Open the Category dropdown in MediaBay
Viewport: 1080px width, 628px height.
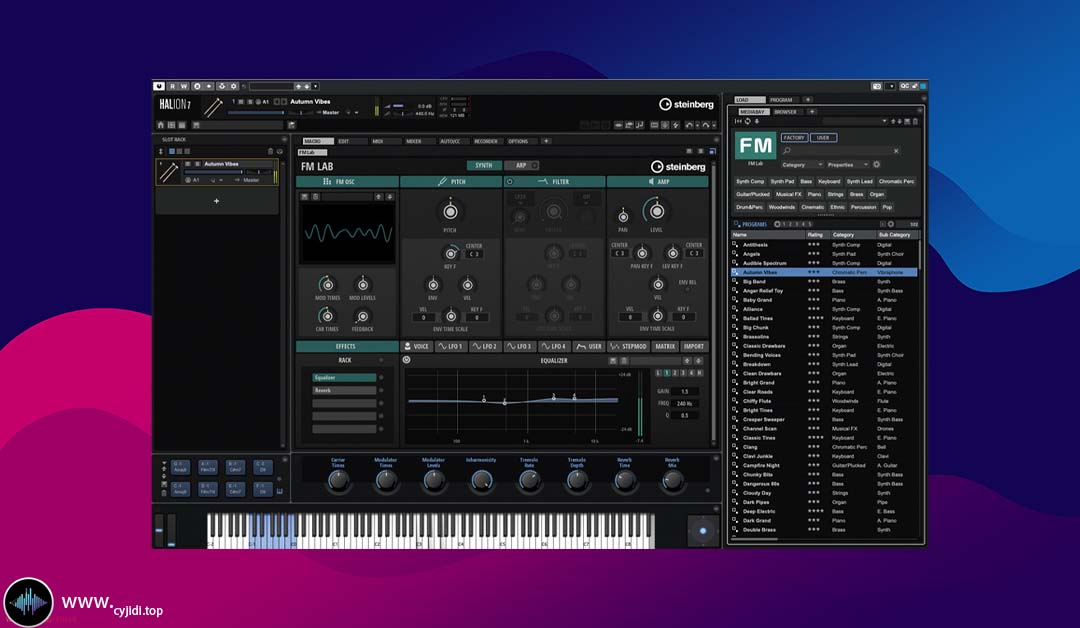click(x=801, y=165)
